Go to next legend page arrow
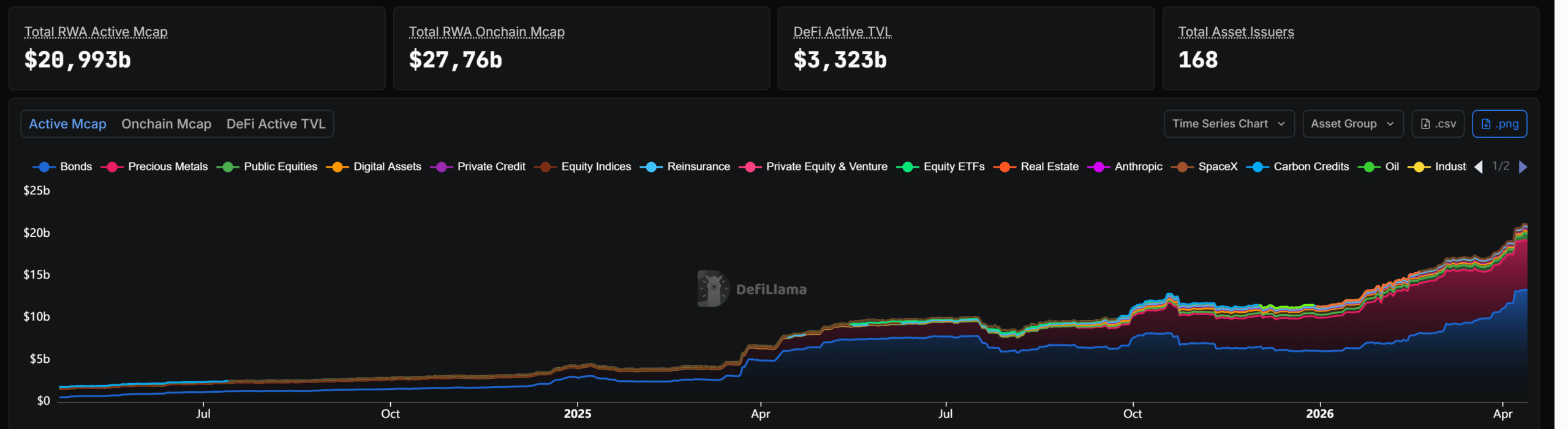The image size is (1568, 429). [1523, 167]
